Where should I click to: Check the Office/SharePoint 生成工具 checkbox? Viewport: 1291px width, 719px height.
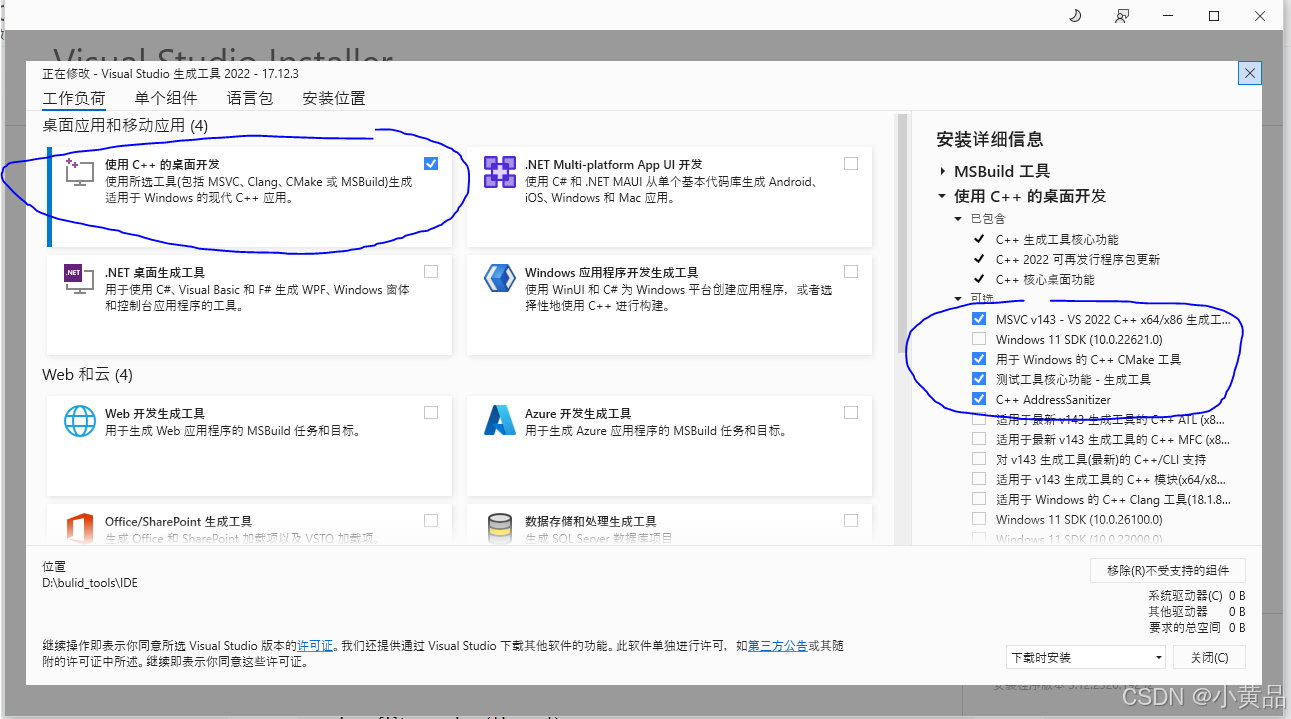431,520
